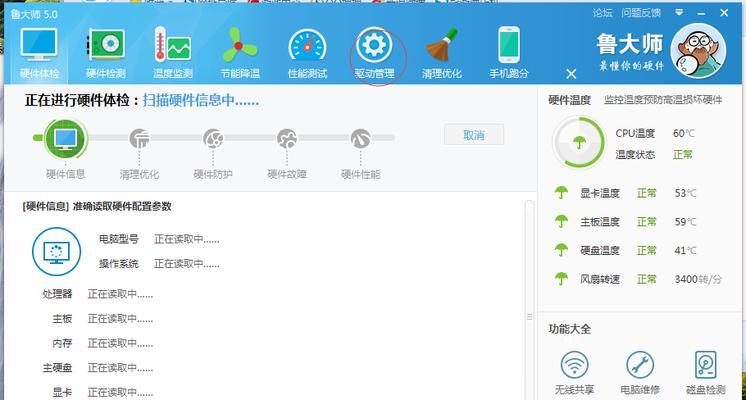This screenshot has width=746, height=400.
Task: Click the 硬件信息 step icon
Action: click(x=65, y=138)
